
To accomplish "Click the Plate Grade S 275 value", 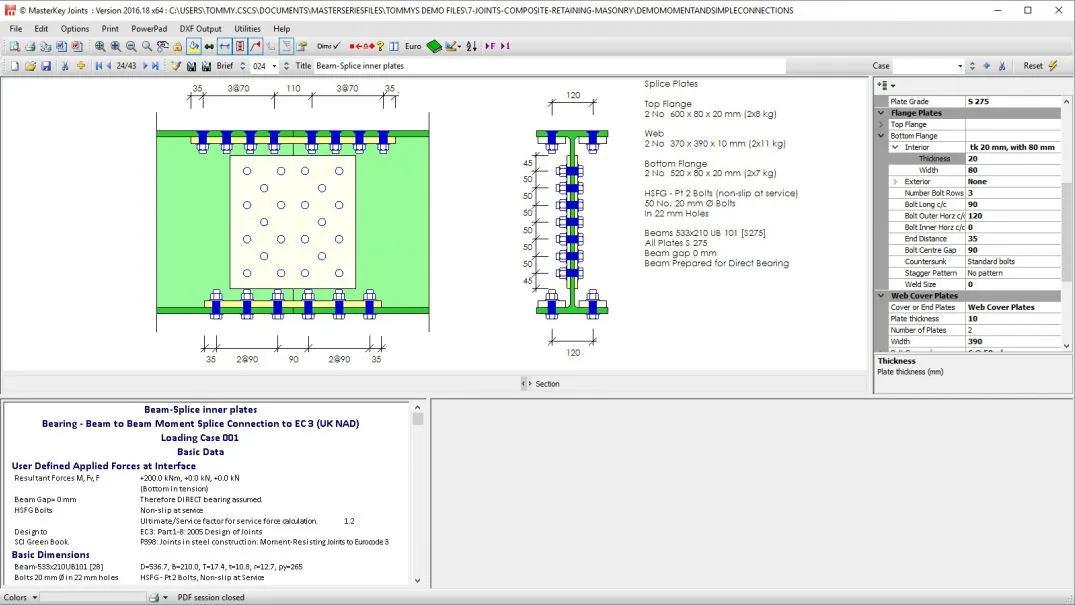I will (1013, 102).
